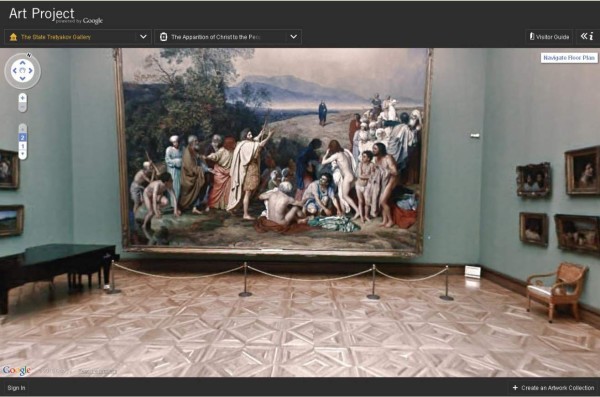Screen dimensions: 600x397
Task: Click the artwork dropdown chevron arrow
Action: click(293, 37)
